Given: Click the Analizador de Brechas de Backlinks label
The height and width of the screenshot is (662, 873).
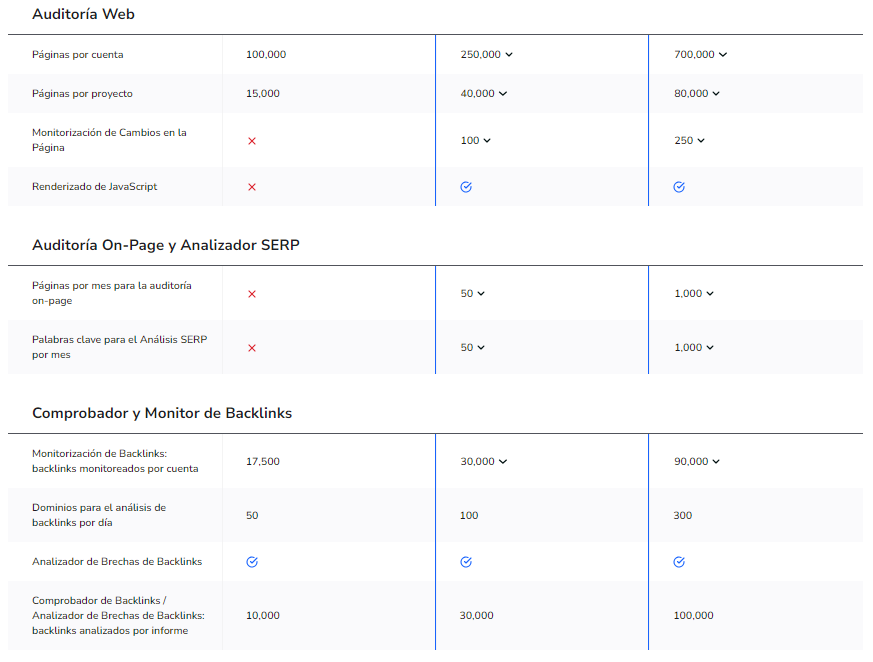Looking at the screenshot, I should click(117, 562).
